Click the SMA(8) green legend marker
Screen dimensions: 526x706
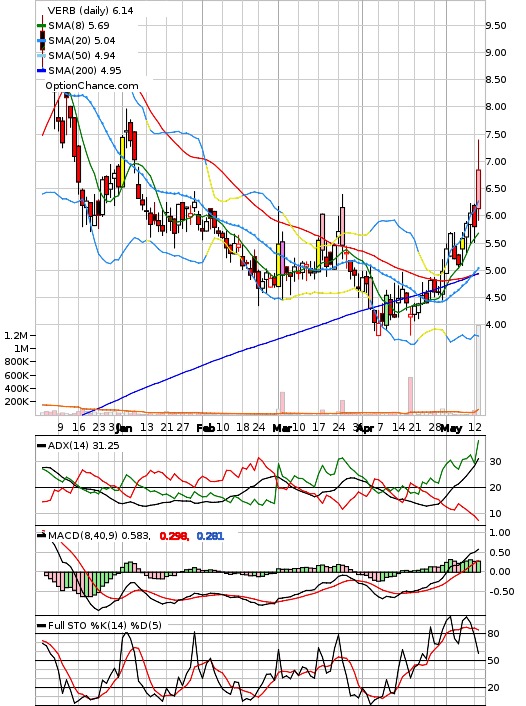[41, 26]
